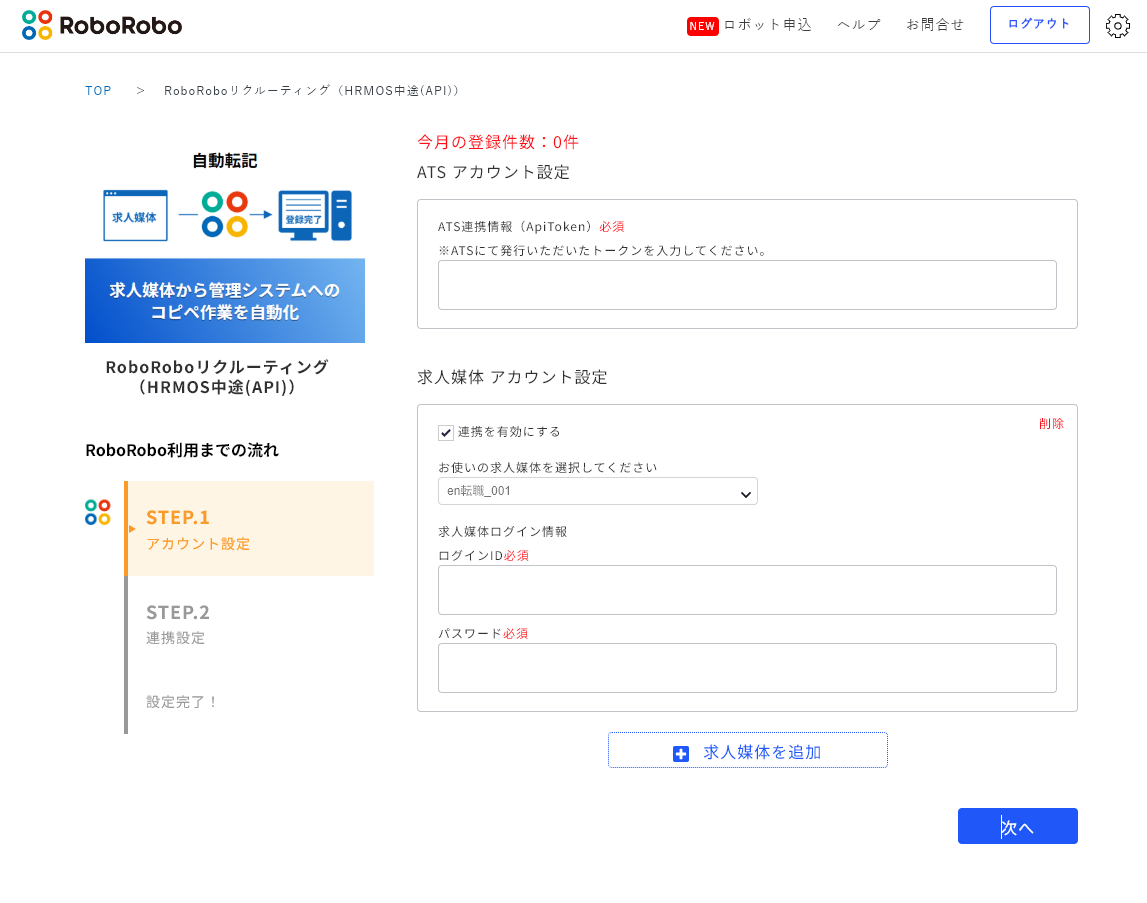Click 求人媒体を追加 button
Image resolution: width=1147 pixels, height=903 pixels.
pos(748,750)
